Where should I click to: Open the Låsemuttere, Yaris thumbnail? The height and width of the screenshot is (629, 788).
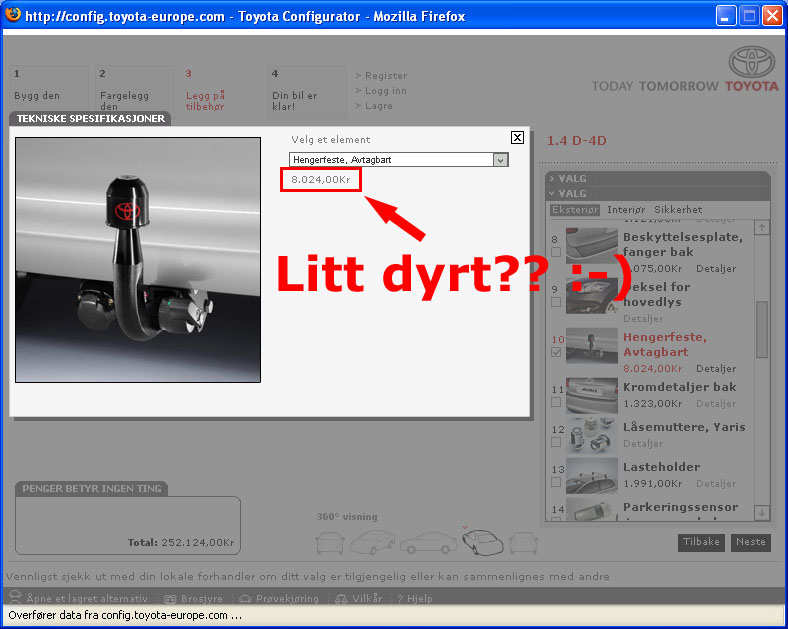coord(592,436)
